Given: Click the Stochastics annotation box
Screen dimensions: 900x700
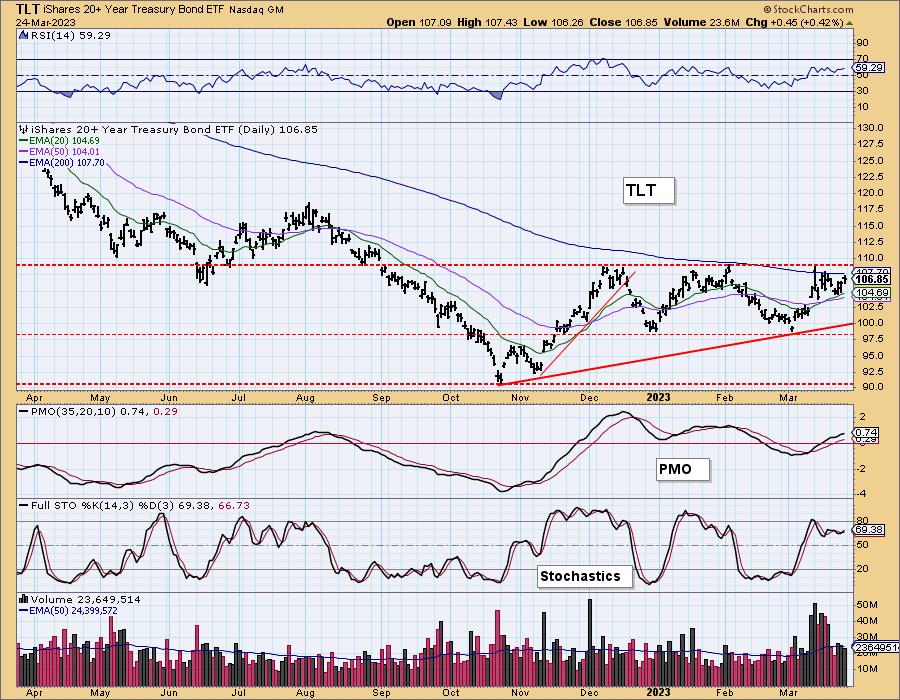Looking at the screenshot, I should tap(585, 576).
